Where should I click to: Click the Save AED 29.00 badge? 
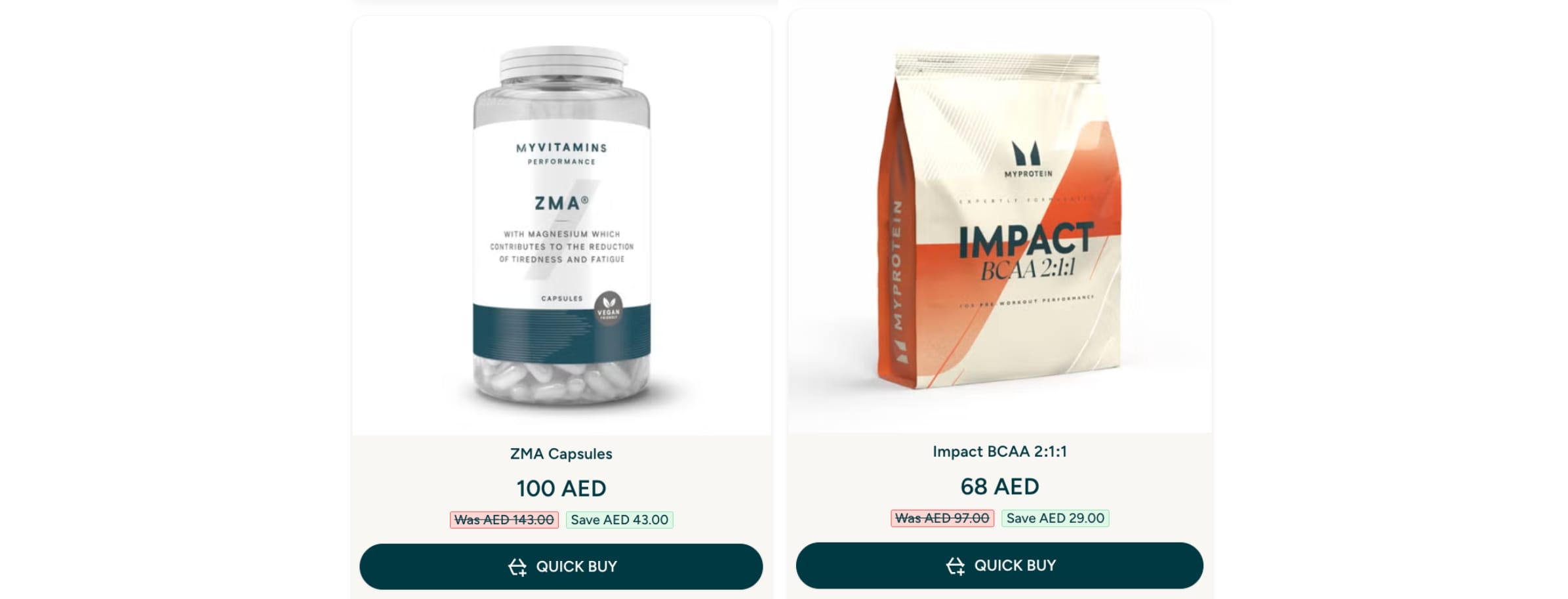[1055, 518]
